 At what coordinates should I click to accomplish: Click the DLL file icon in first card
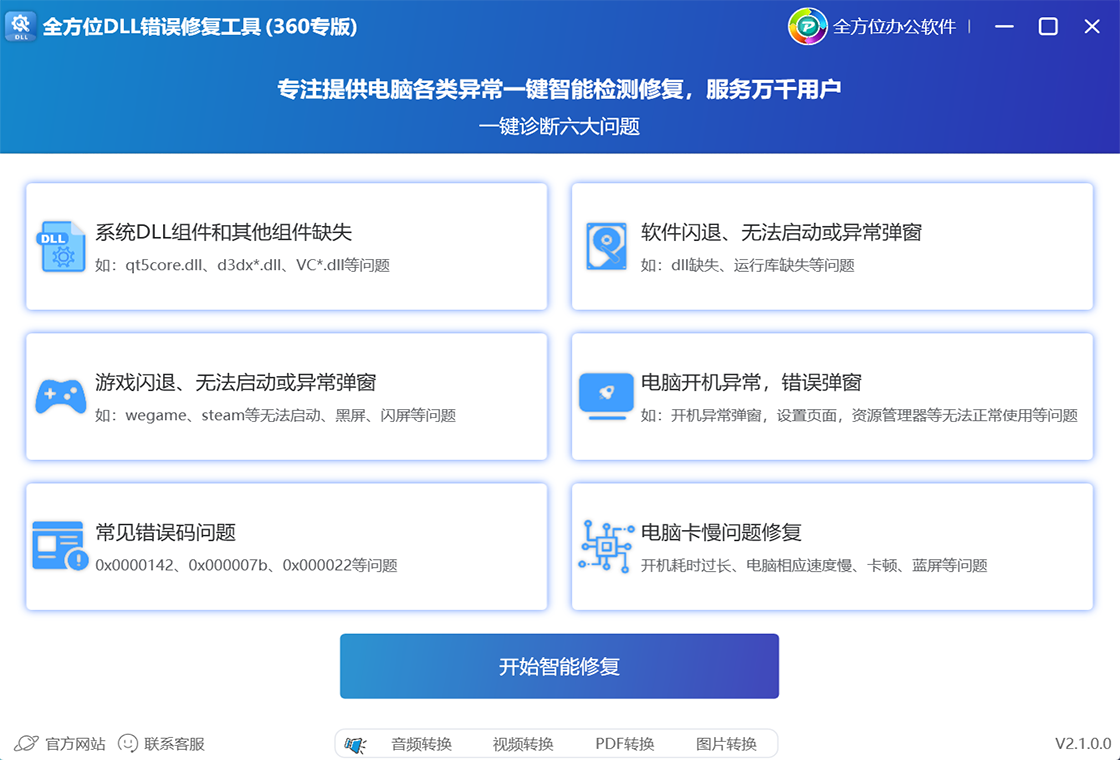61,246
